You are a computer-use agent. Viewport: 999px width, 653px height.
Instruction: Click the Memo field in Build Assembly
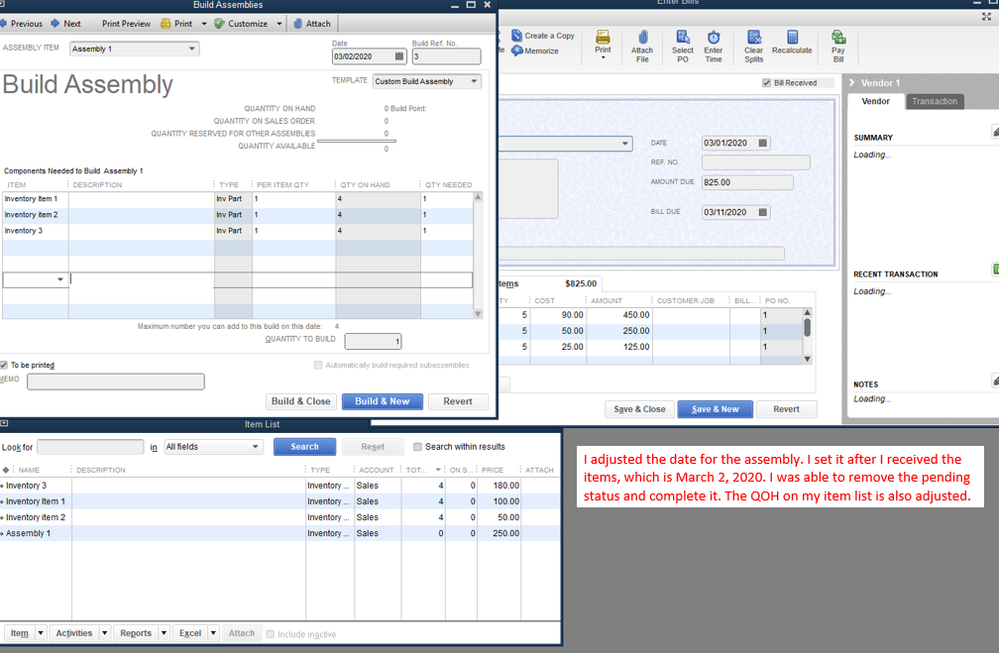(x=115, y=382)
